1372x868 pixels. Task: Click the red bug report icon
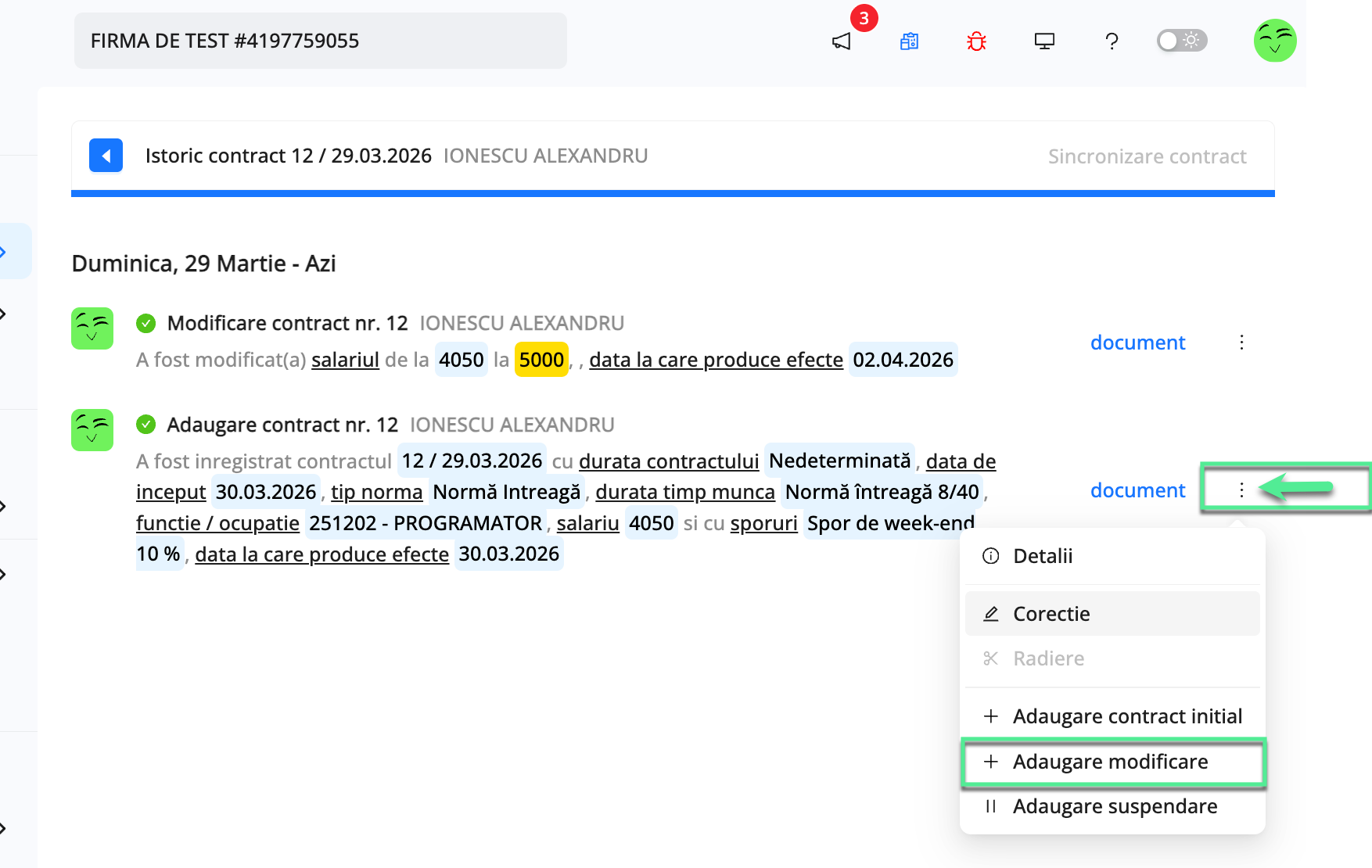tap(976, 41)
